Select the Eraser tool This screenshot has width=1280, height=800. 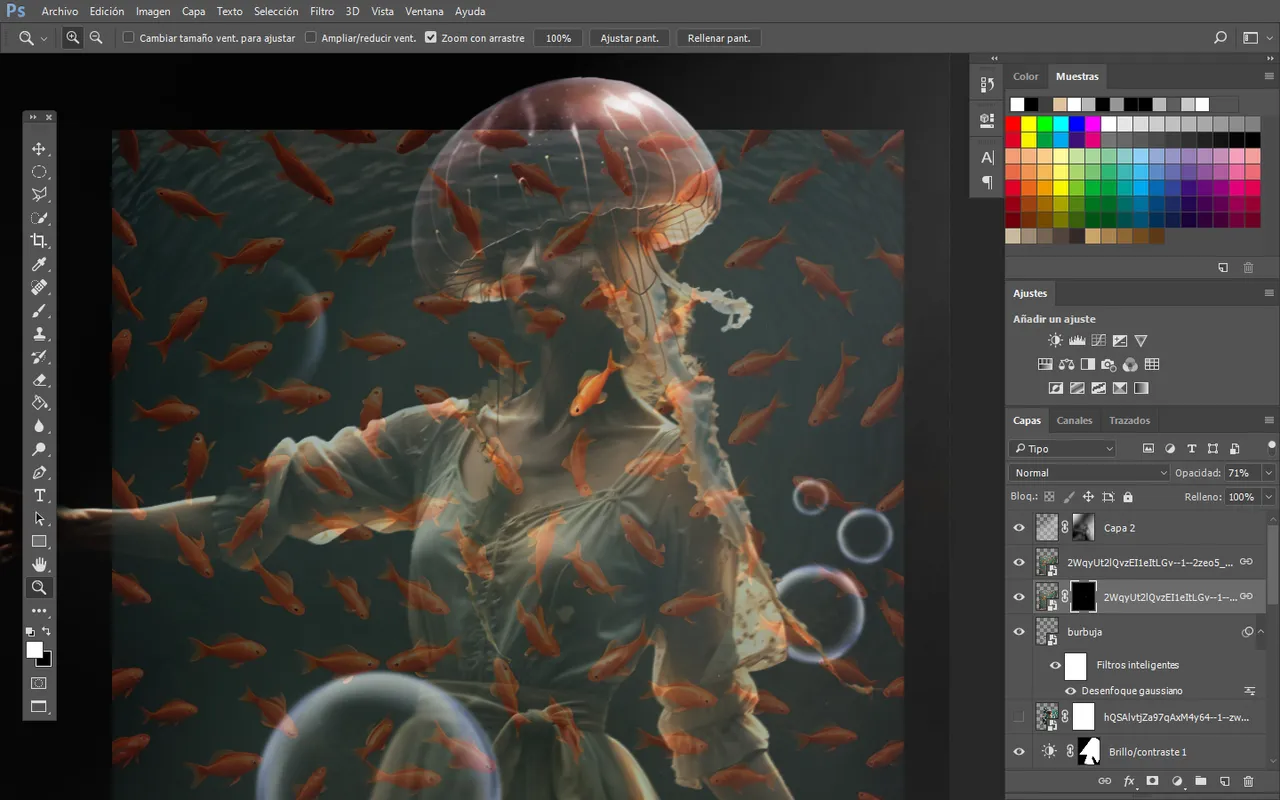pyautogui.click(x=39, y=380)
